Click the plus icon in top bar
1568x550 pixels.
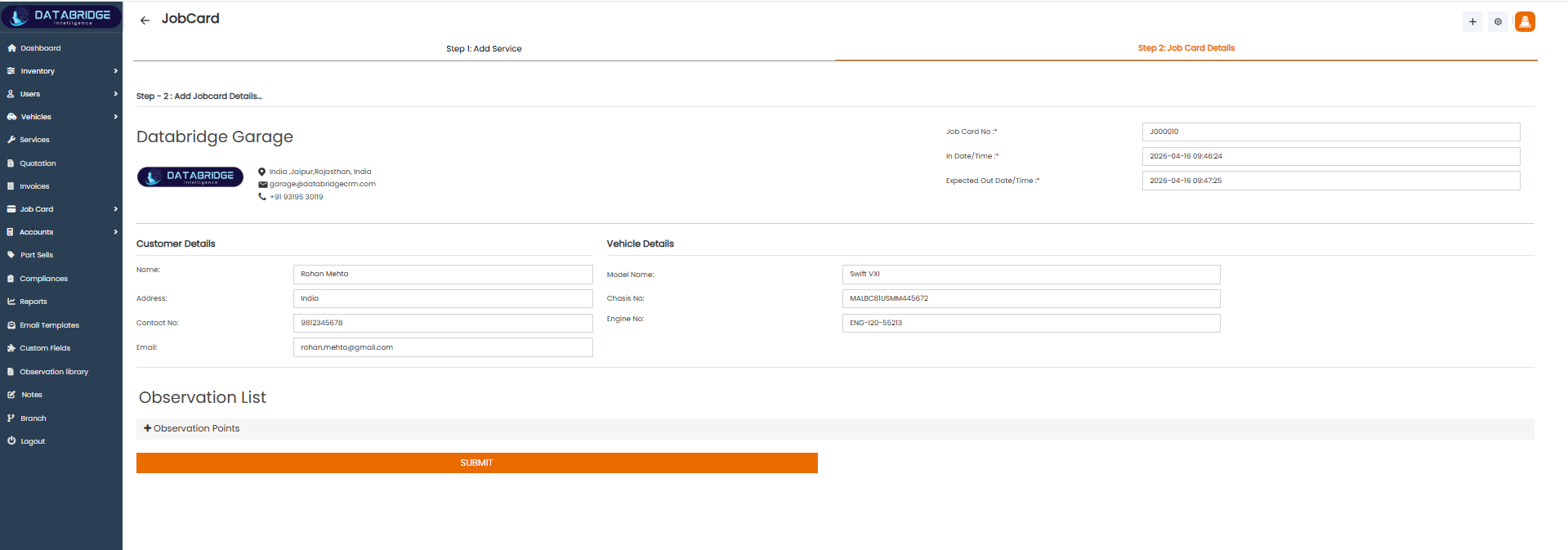coord(1472,22)
